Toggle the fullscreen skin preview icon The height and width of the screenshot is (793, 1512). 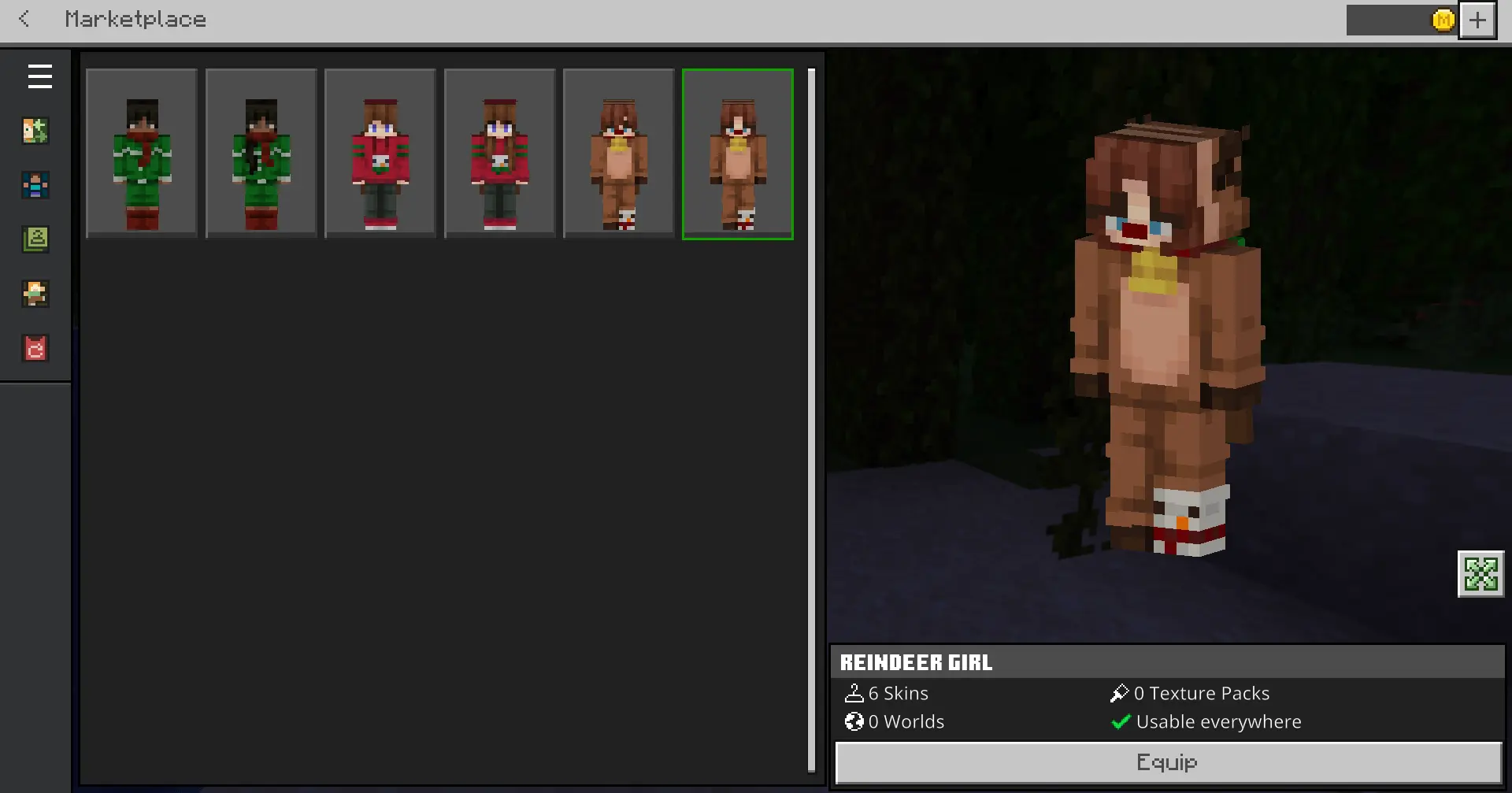click(1480, 574)
